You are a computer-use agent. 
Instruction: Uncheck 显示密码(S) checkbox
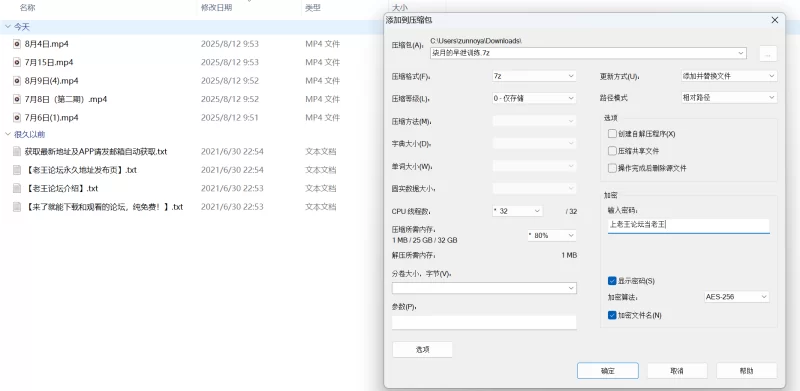tap(612, 281)
